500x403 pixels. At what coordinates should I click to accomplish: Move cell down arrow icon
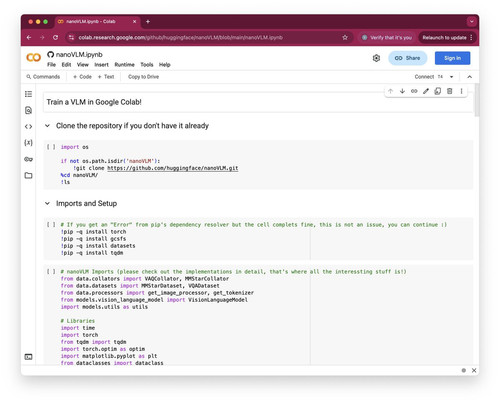402,91
